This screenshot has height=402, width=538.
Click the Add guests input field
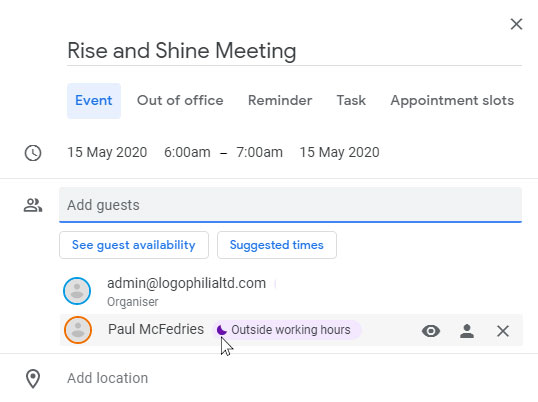(290, 205)
